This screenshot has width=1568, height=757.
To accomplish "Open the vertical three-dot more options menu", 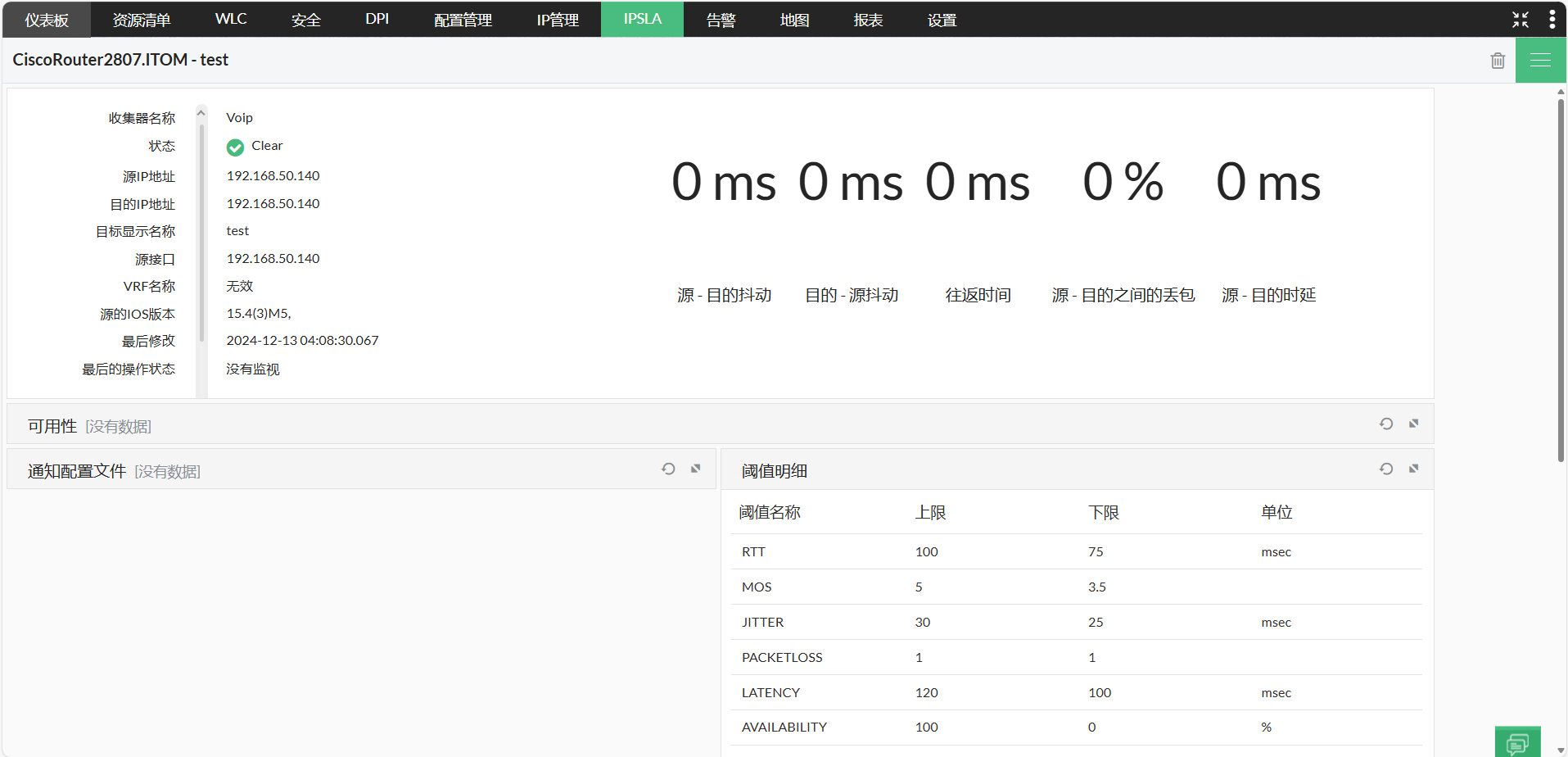I will point(1552,20).
